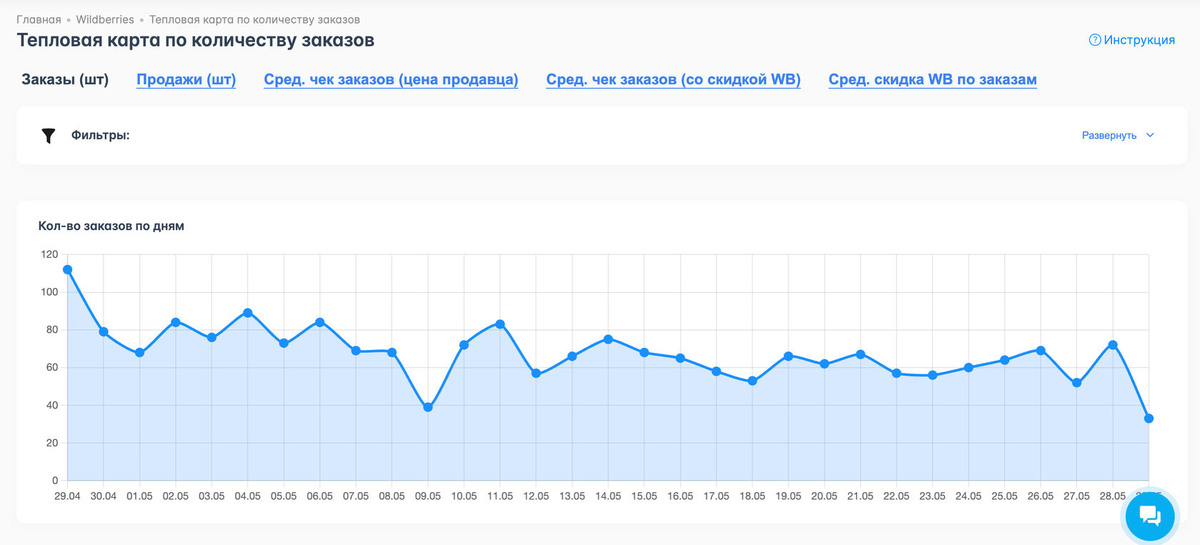Screen dimensions: 1200x545
Task: Click the 21.05 x-axis date label
Action: (860, 496)
